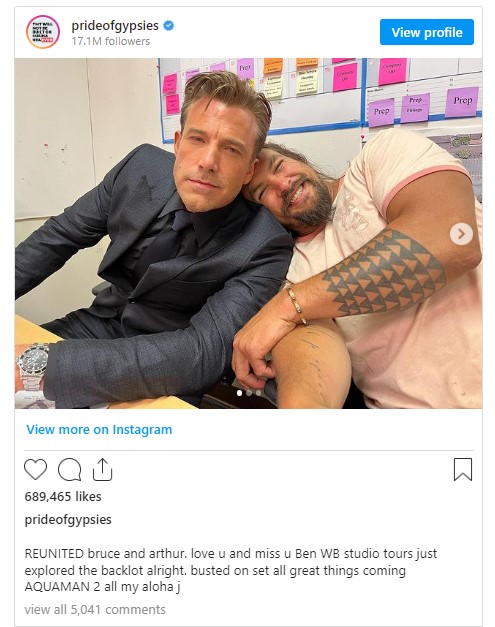The height and width of the screenshot is (627, 495).
Task: Select the first carousel dot indicator
Action: point(239,393)
